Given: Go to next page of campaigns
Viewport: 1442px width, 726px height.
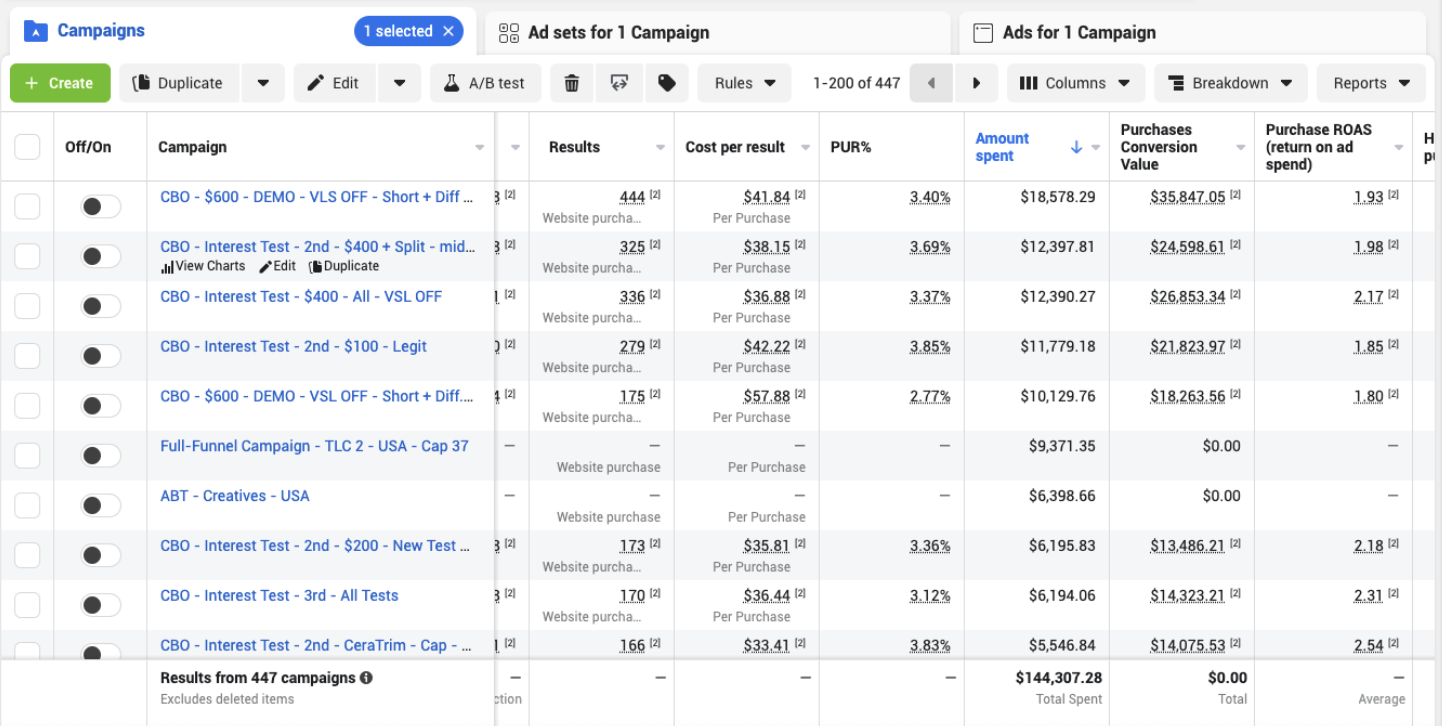Looking at the screenshot, I should 977,83.
